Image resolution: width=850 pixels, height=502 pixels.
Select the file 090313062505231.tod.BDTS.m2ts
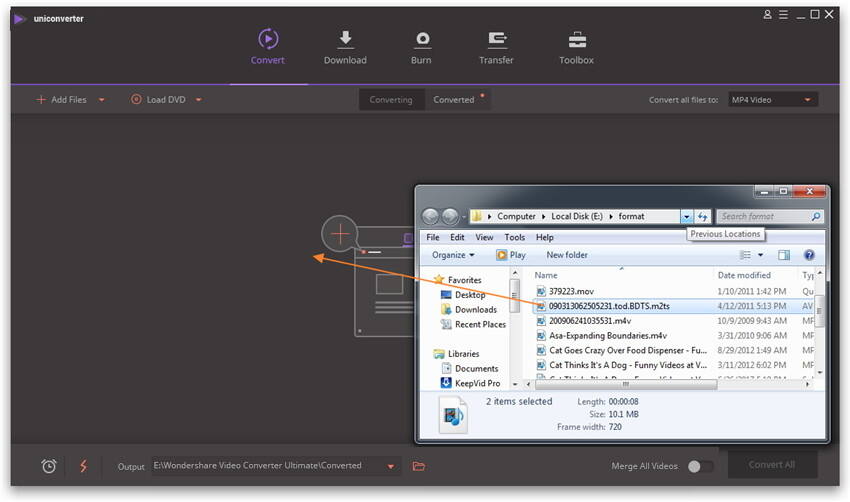(x=603, y=306)
